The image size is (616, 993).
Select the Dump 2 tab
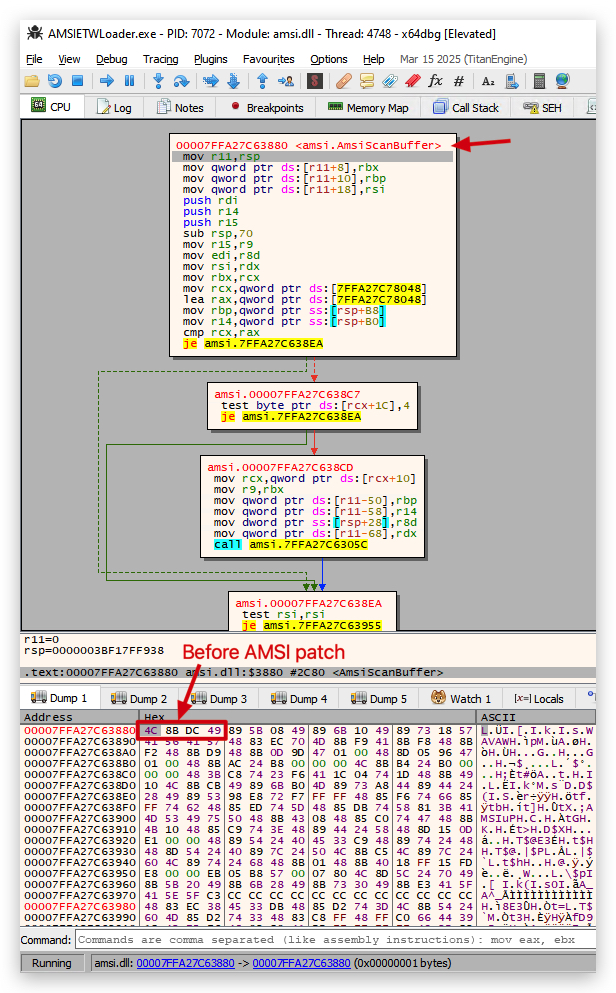pos(139,699)
